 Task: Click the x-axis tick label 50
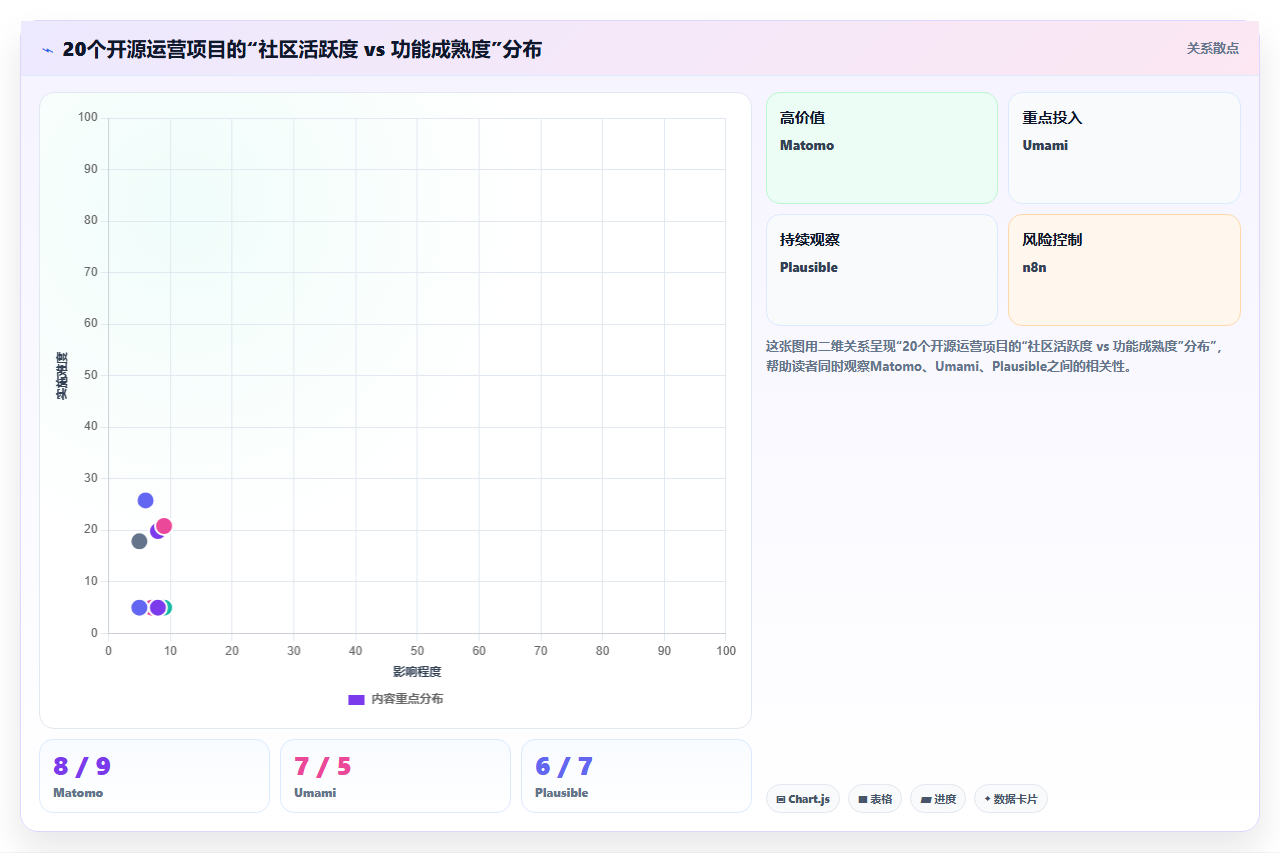pos(417,651)
